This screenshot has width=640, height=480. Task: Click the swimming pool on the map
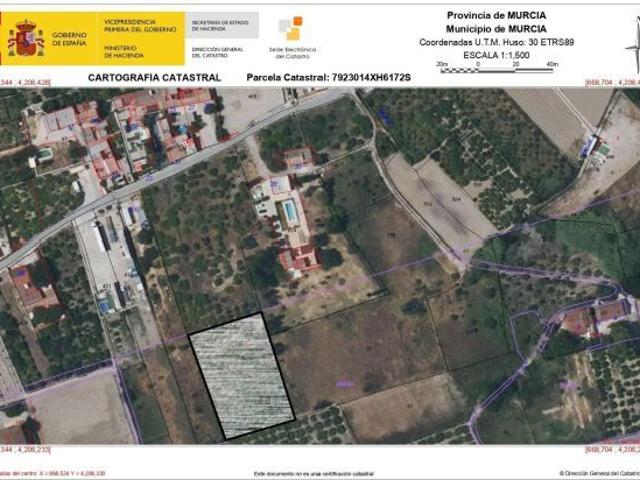click(x=290, y=211)
